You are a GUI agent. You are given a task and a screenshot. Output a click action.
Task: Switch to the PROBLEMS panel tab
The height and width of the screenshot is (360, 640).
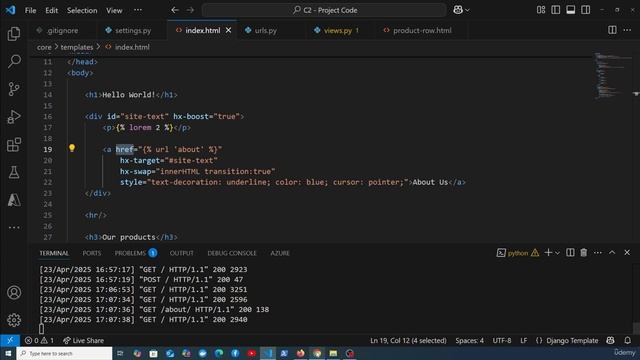pyautogui.click(x=135, y=253)
